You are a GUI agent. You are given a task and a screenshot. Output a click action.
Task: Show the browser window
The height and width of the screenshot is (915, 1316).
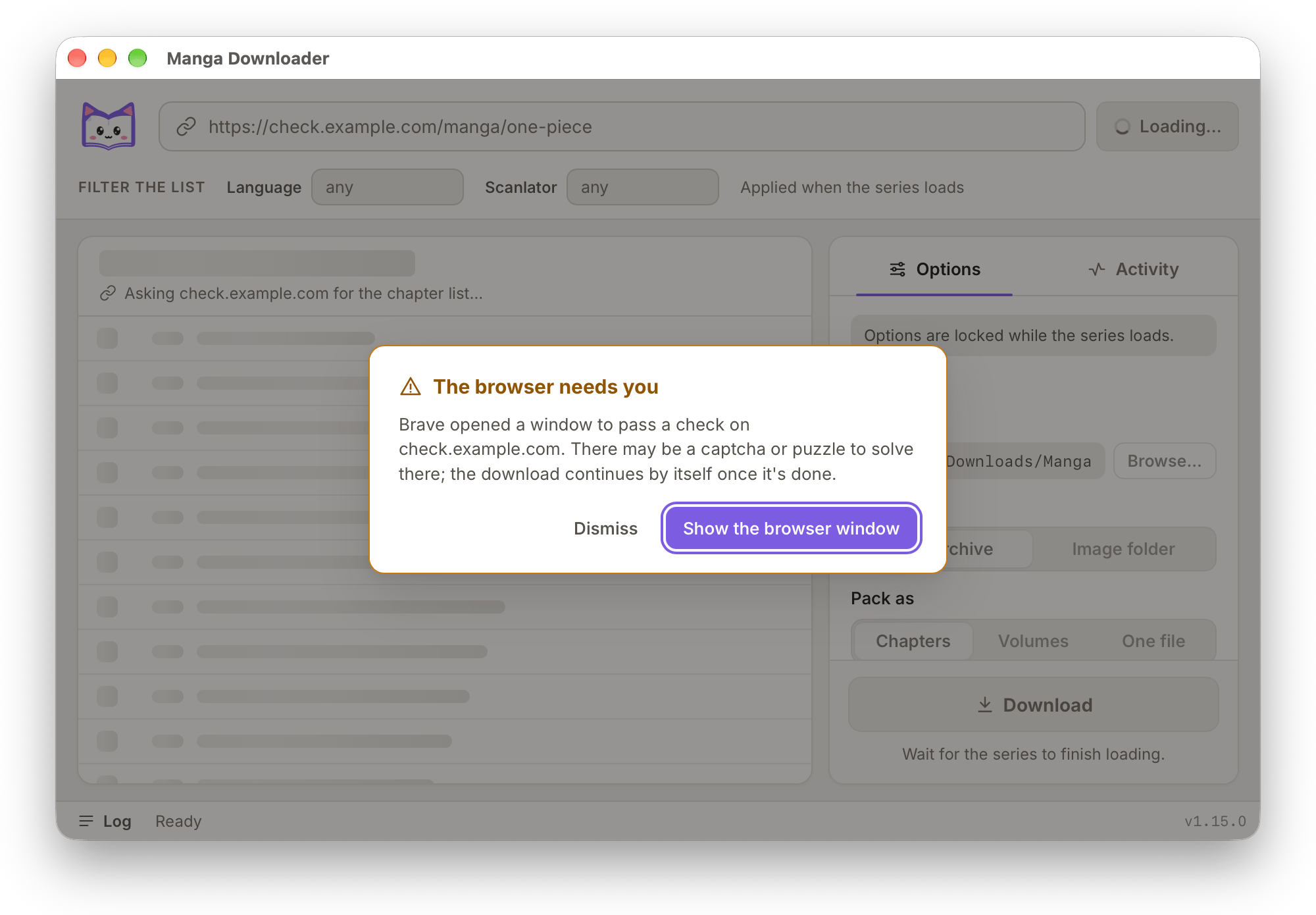[x=791, y=528]
